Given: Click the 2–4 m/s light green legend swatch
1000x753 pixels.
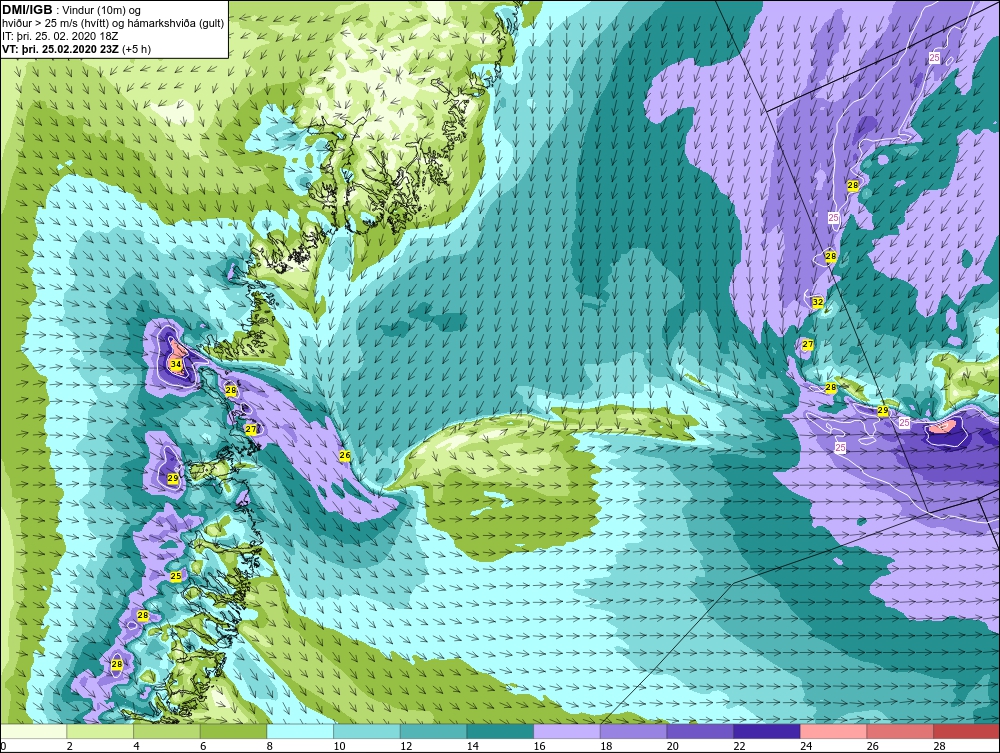Looking at the screenshot, I should coord(99,731).
